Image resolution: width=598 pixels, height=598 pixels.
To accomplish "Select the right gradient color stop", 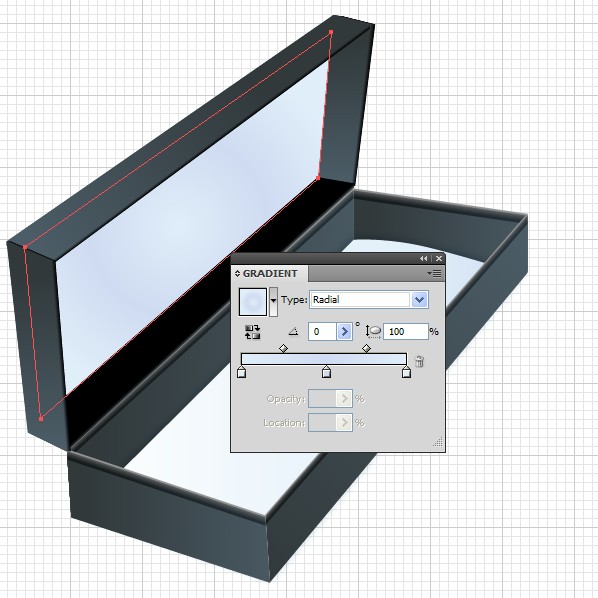I will click(x=407, y=372).
